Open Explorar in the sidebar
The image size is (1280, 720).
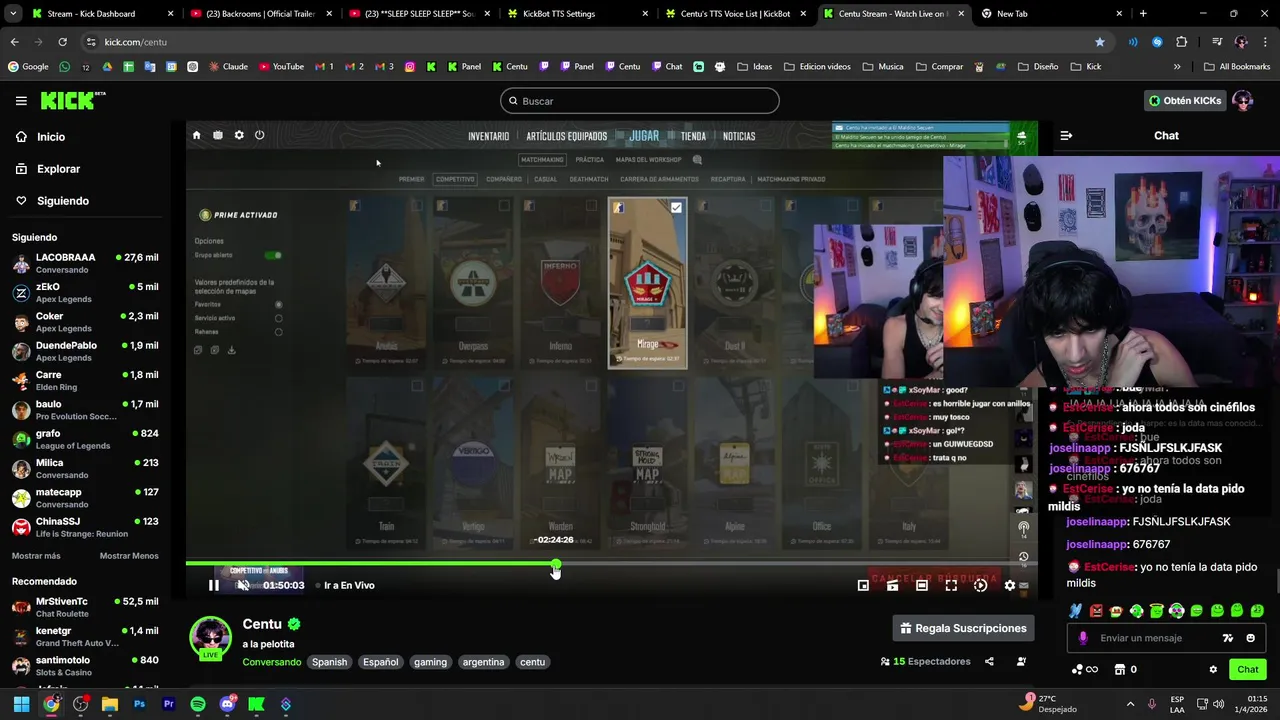coord(58,169)
